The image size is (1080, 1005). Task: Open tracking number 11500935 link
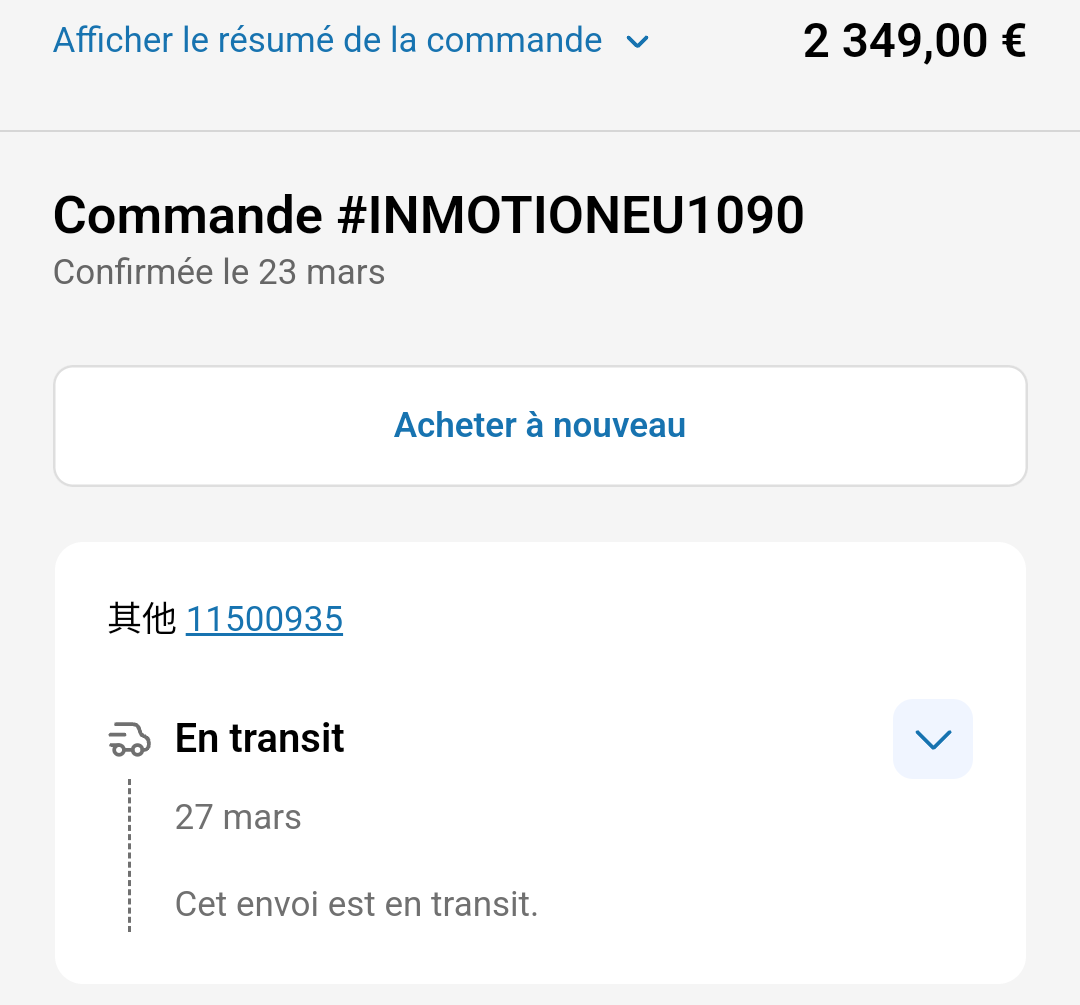[264, 619]
